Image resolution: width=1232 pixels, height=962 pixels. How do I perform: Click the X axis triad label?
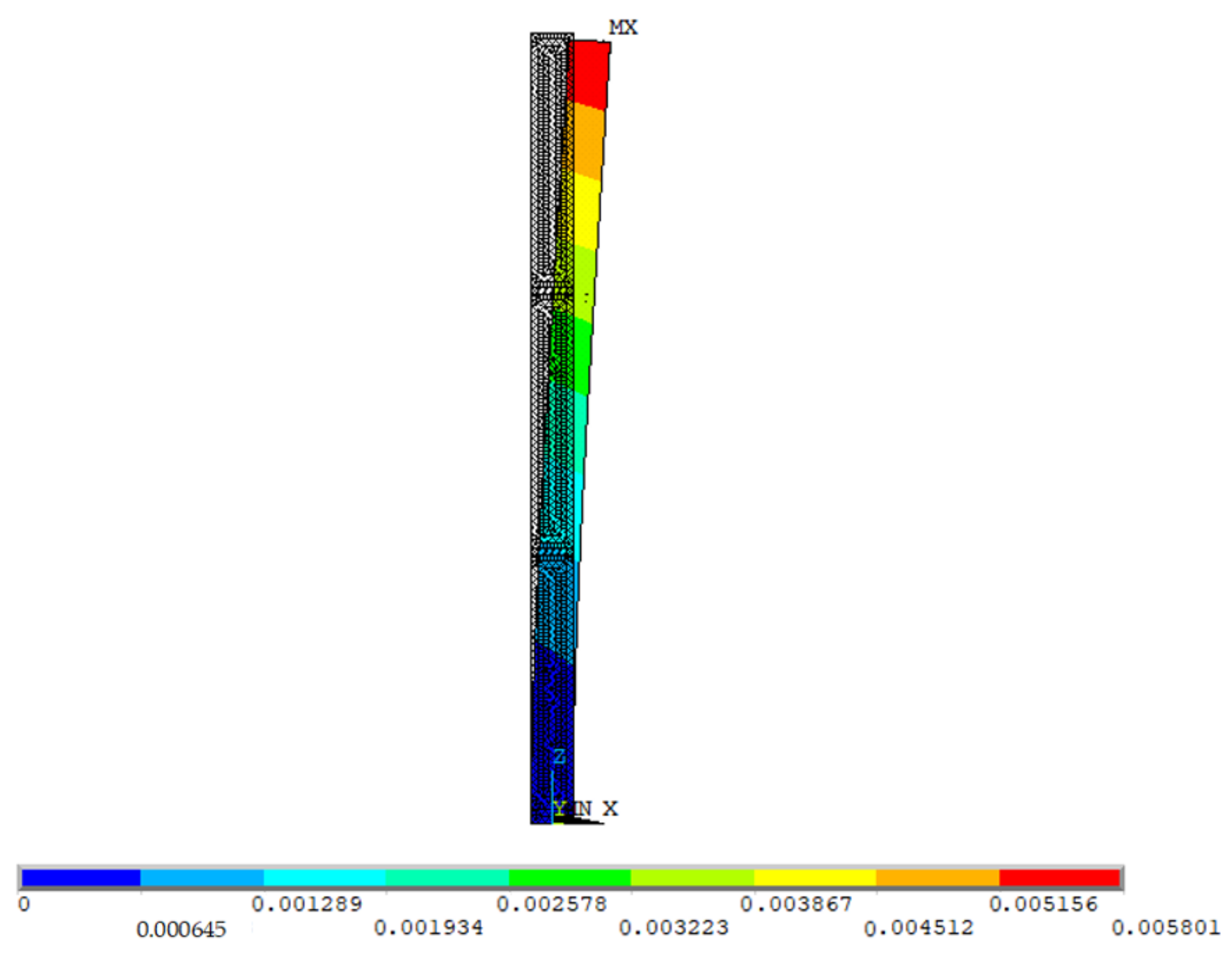pyautogui.click(x=611, y=808)
